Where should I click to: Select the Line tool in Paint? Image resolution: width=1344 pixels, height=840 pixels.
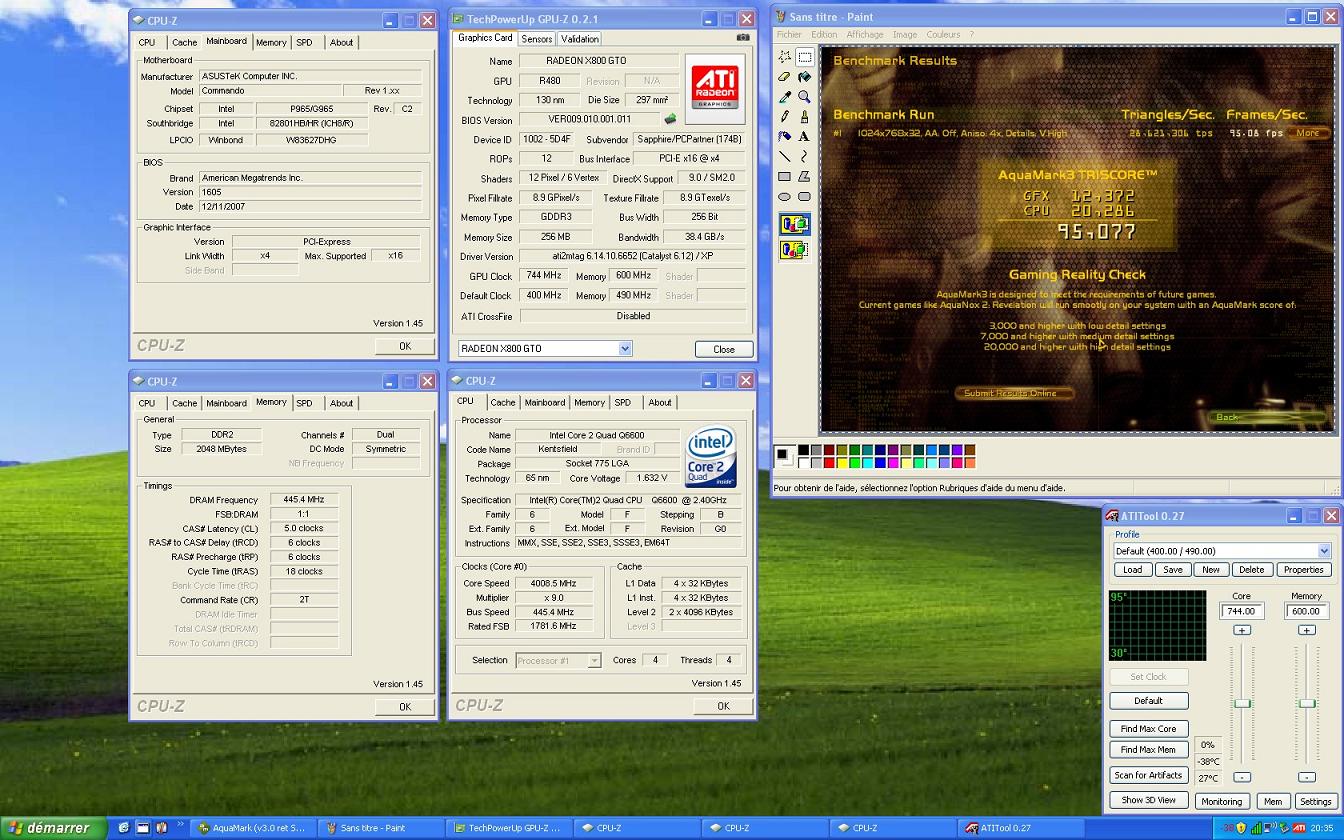(x=785, y=156)
